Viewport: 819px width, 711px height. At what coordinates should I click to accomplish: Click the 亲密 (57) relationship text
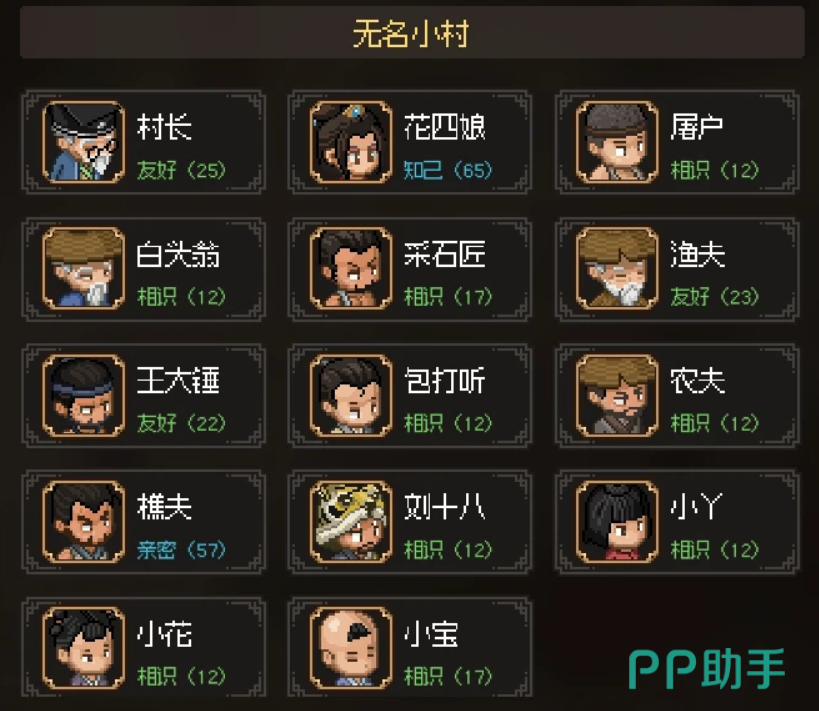point(181,550)
